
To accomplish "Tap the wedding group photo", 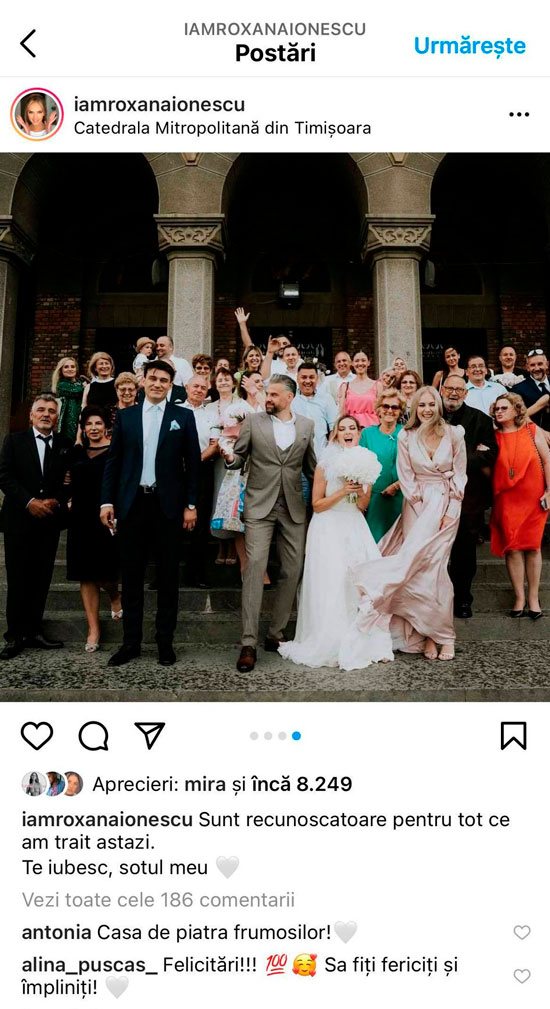I will click(x=275, y=427).
